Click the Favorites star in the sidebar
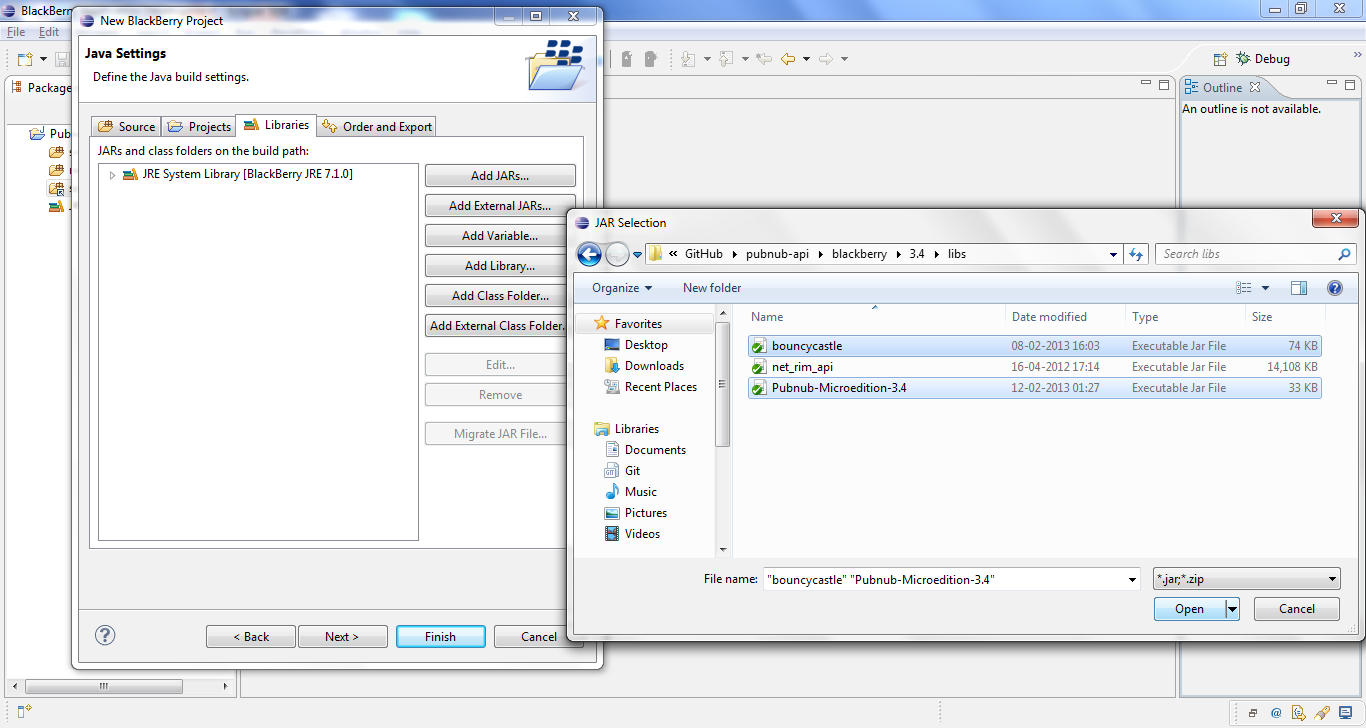 point(601,323)
